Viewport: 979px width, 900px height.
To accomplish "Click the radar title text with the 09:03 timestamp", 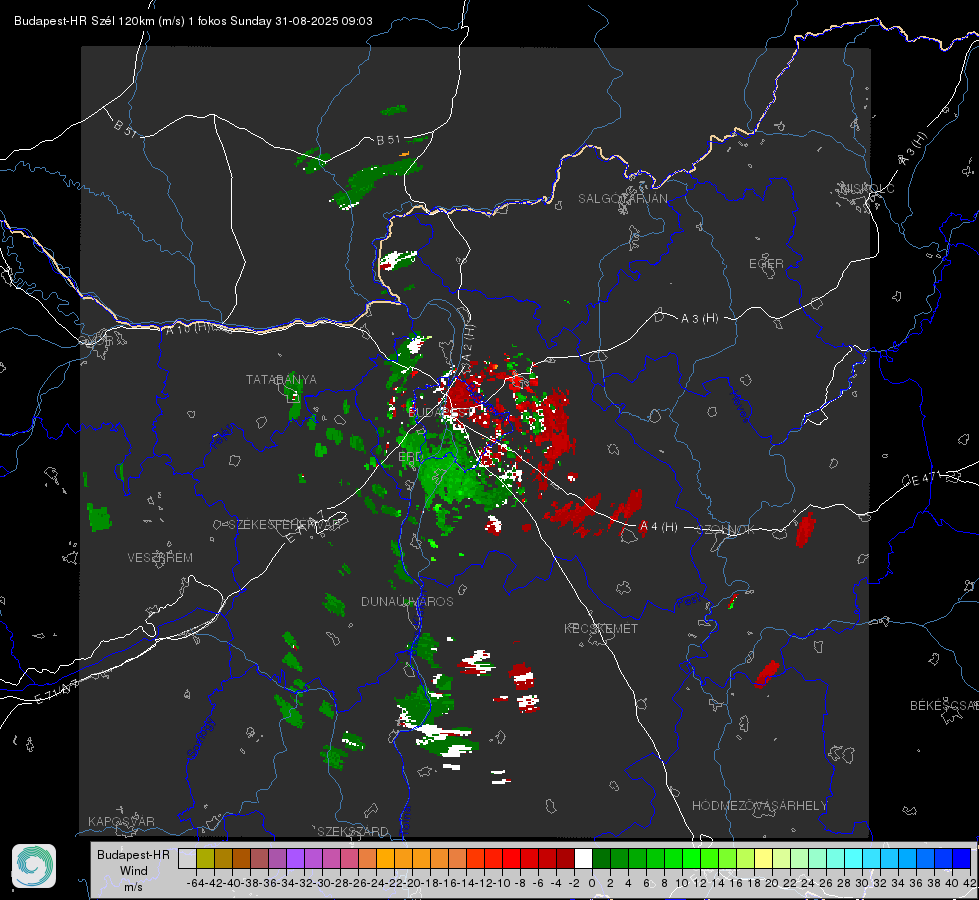I will [x=193, y=21].
